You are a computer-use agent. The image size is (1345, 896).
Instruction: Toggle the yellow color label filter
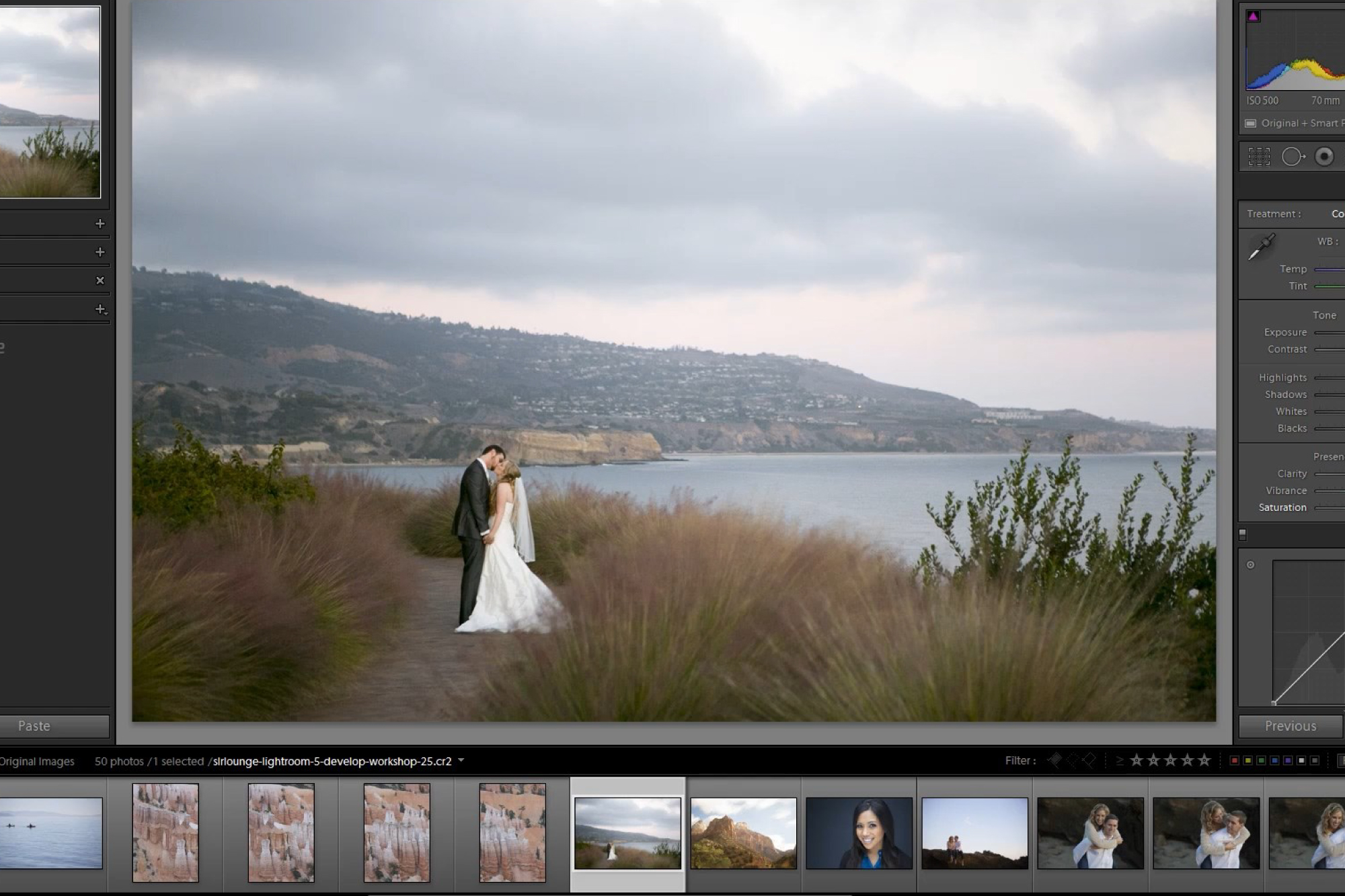click(1247, 761)
